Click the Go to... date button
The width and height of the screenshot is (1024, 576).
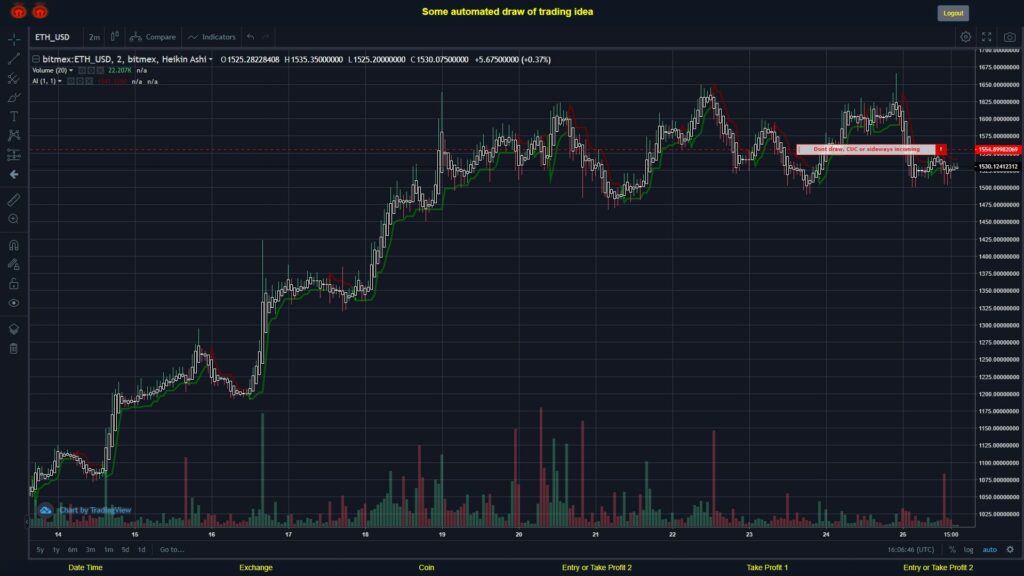[172, 550]
